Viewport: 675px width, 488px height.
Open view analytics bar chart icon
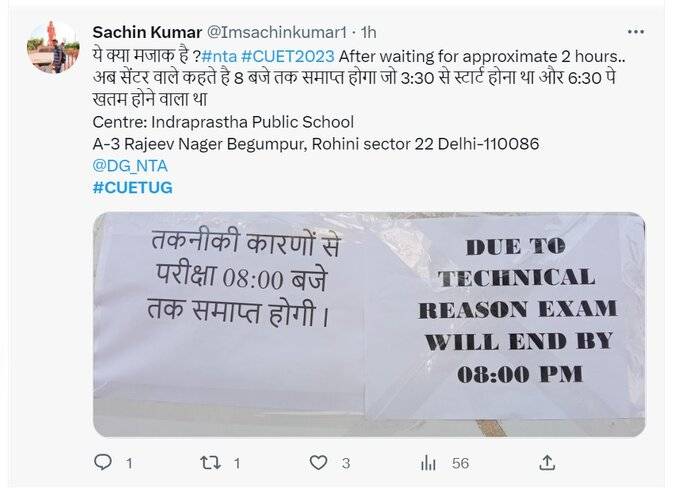(428, 463)
